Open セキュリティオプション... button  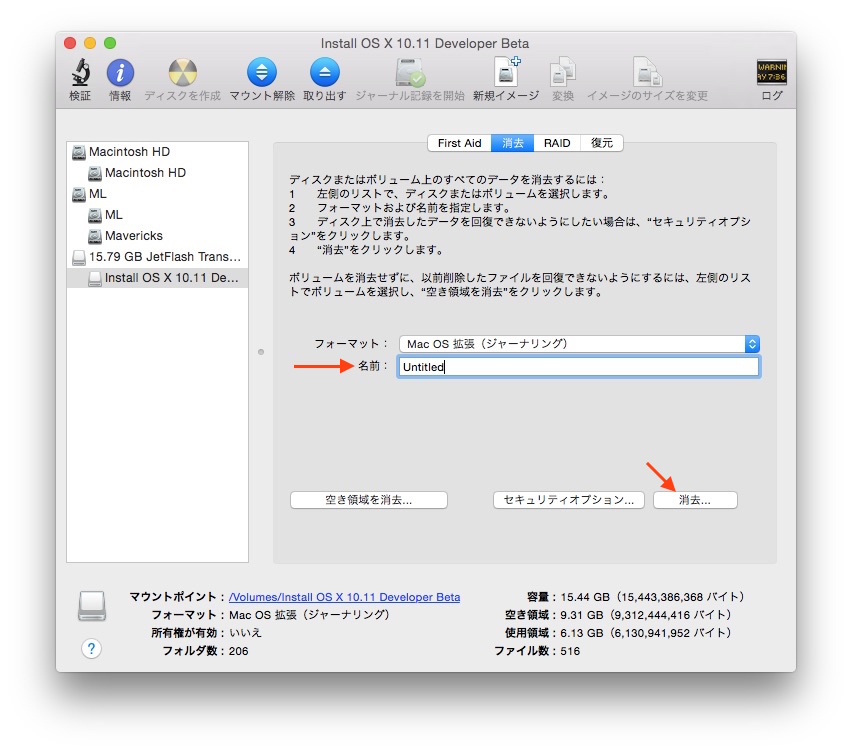pos(569,500)
